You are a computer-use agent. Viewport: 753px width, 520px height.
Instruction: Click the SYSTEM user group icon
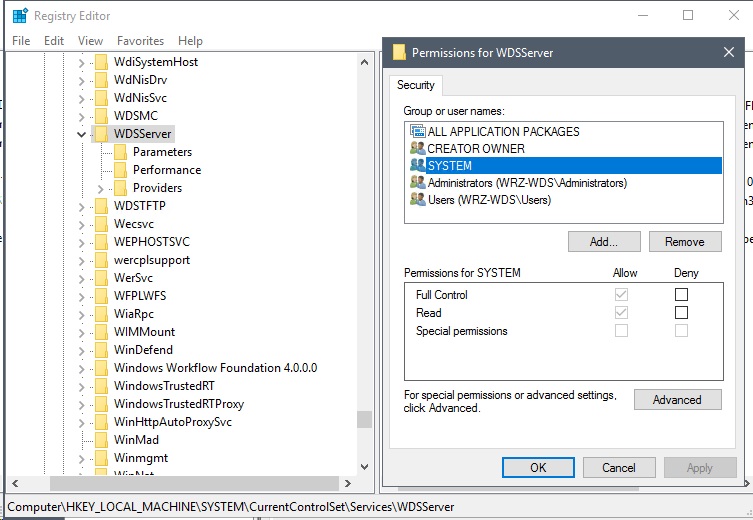pyautogui.click(x=418, y=165)
